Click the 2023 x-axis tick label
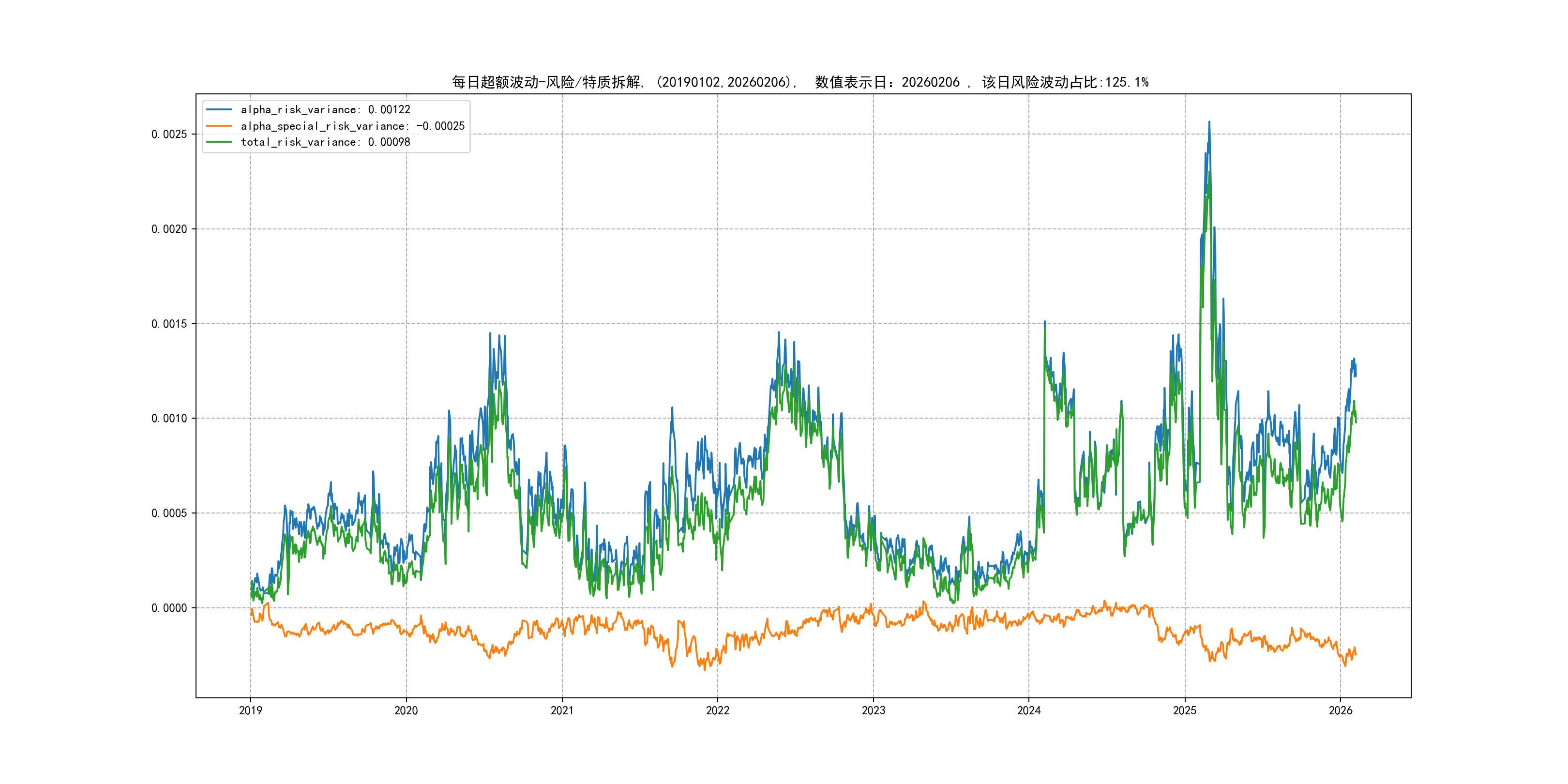The image size is (1568, 784). (874, 710)
